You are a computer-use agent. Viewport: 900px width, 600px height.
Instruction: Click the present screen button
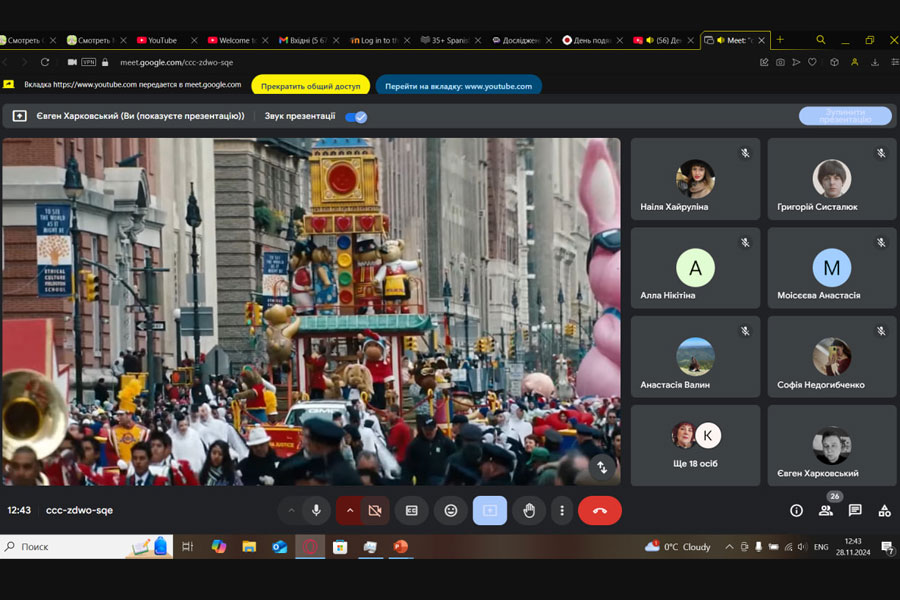490,510
